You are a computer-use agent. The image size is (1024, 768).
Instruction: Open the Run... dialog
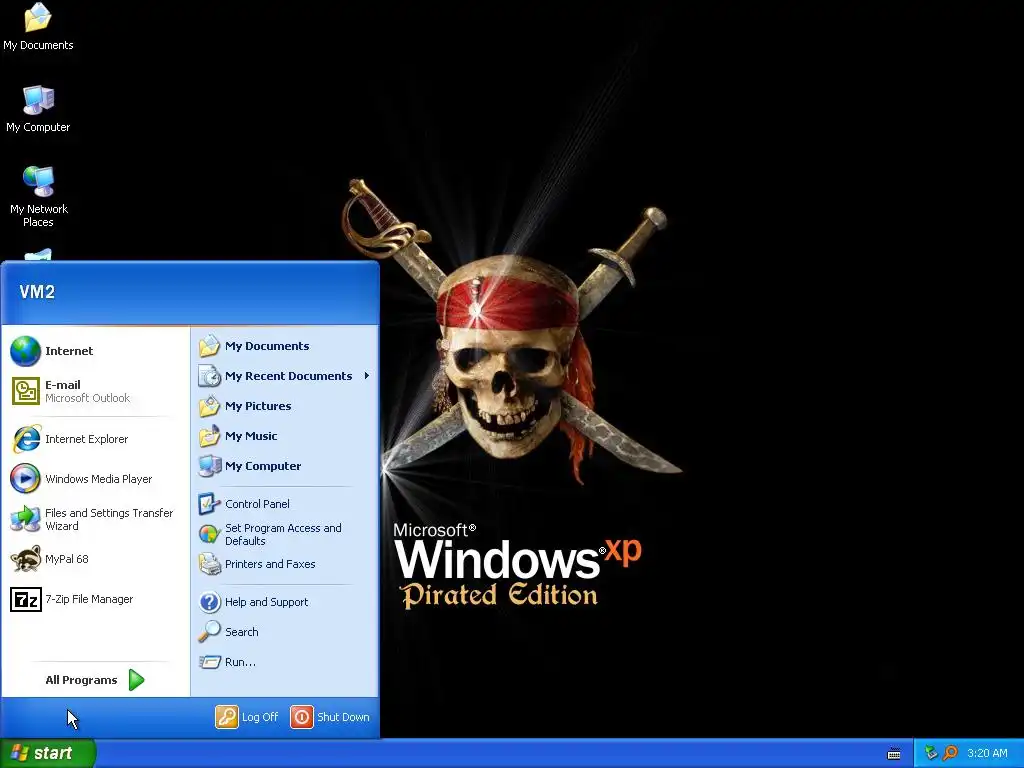(285, 662)
